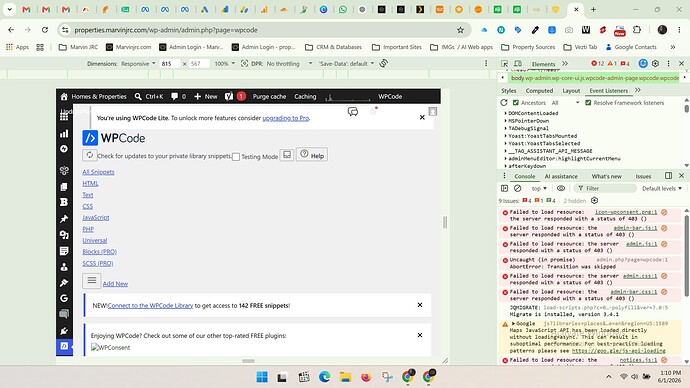
Task: Open the comments bubble in admin bar
Action: click(178, 96)
